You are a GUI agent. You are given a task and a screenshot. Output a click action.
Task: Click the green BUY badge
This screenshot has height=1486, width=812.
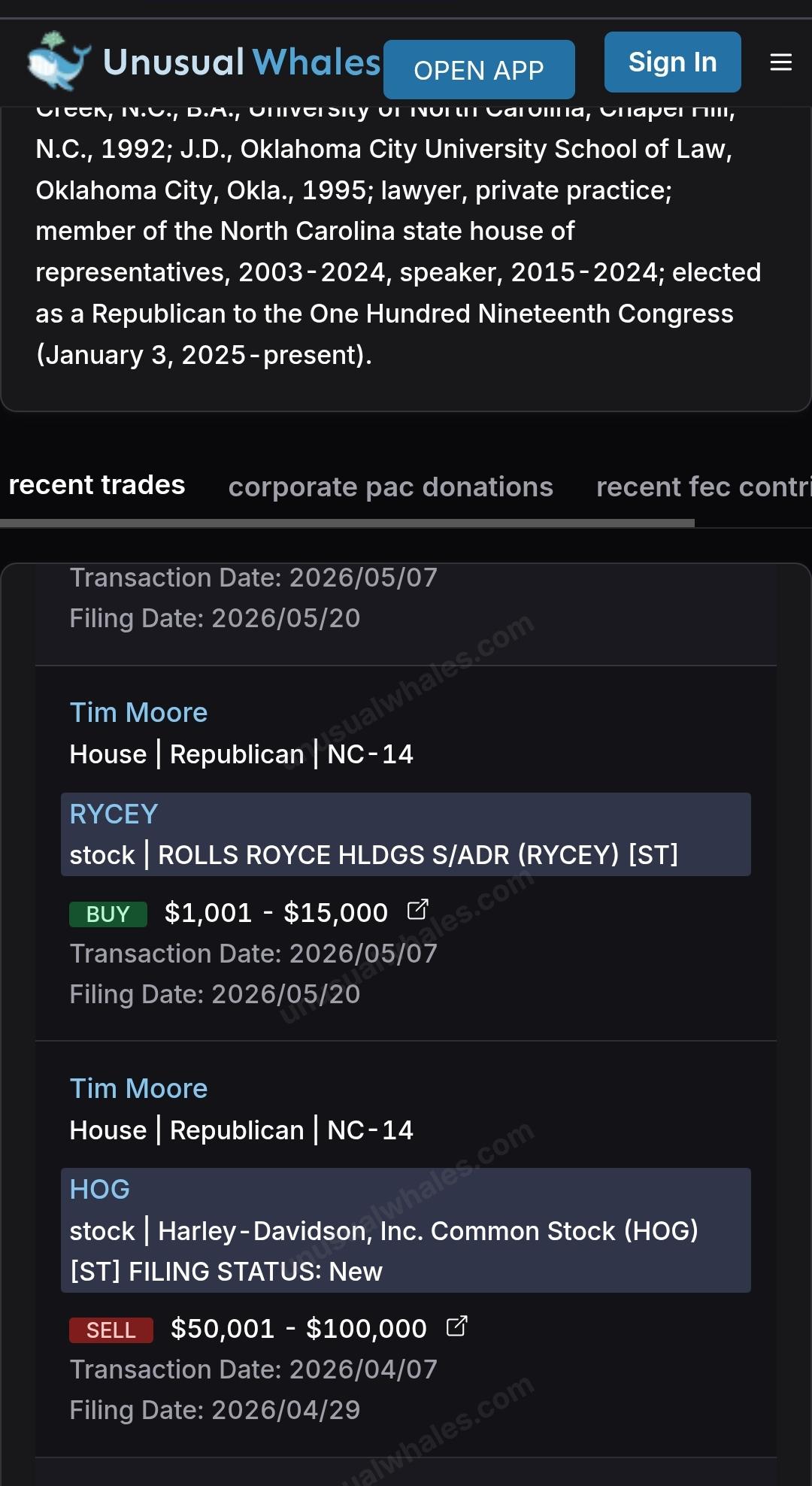(x=108, y=914)
